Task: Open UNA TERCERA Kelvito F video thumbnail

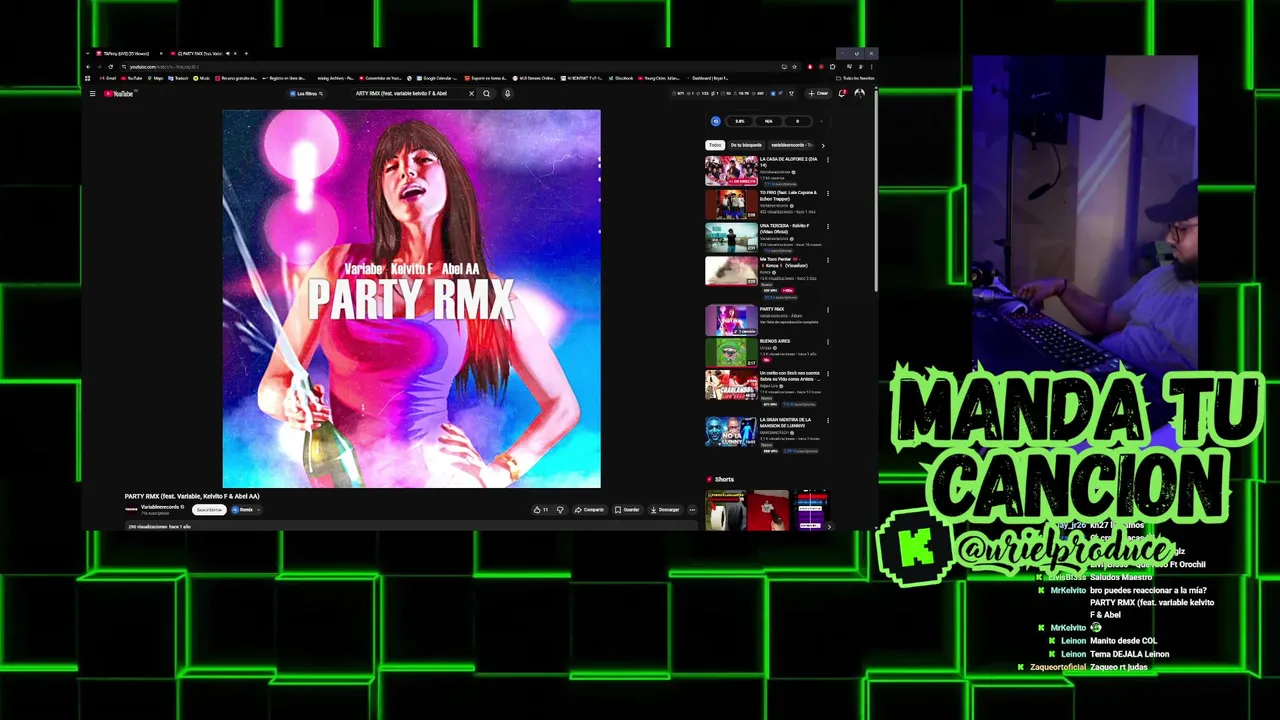Action: (x=731, y=238)
